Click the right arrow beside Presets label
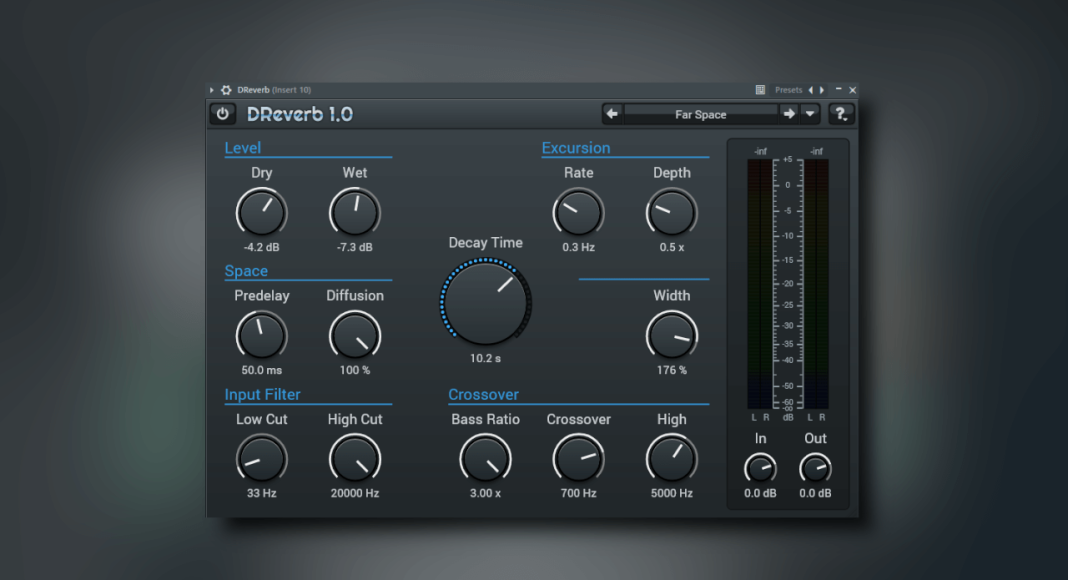1068x580 pixels. pos(822,90)
